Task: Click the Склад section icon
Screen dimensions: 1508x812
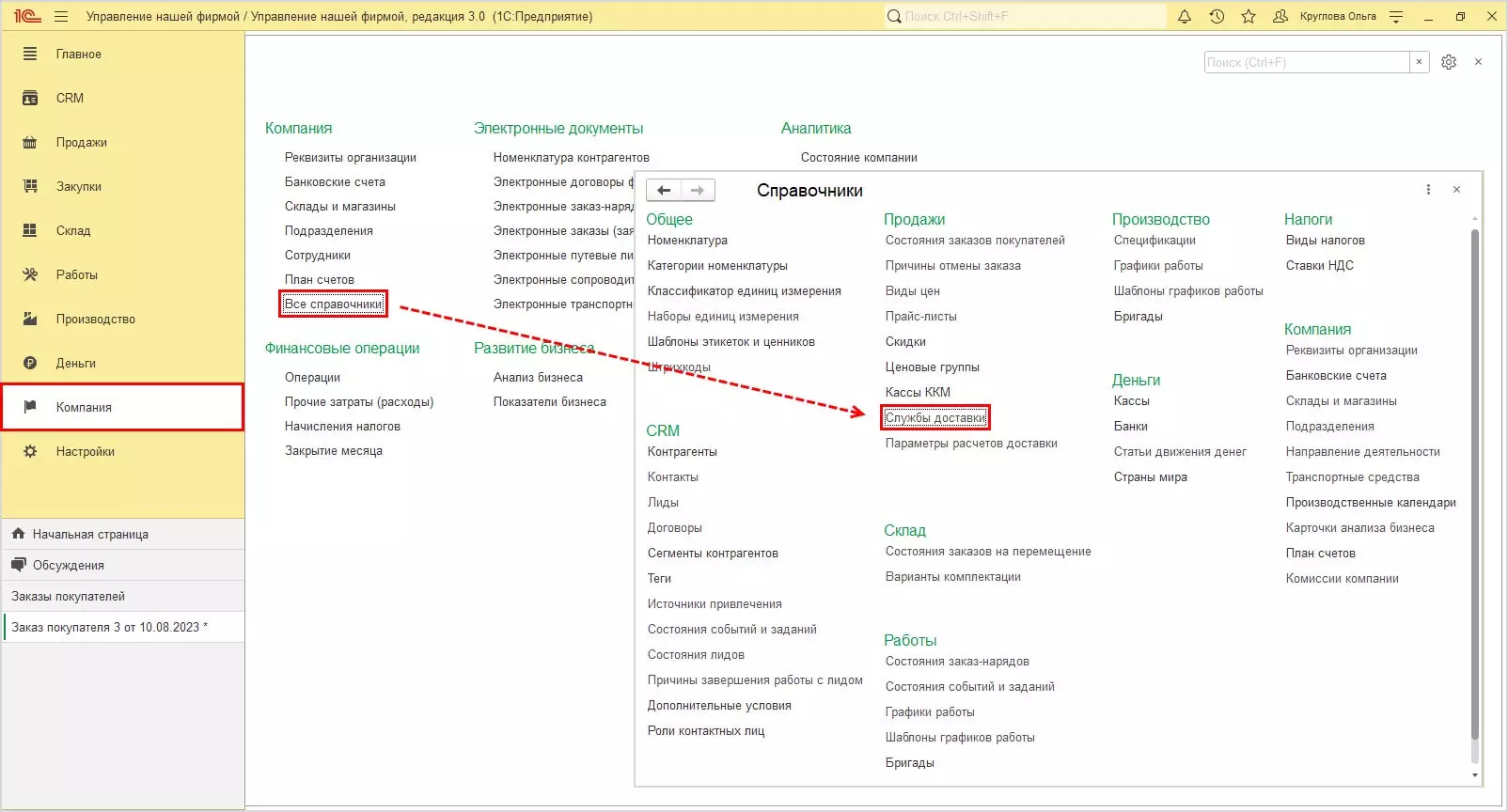Action: [30, 230]
